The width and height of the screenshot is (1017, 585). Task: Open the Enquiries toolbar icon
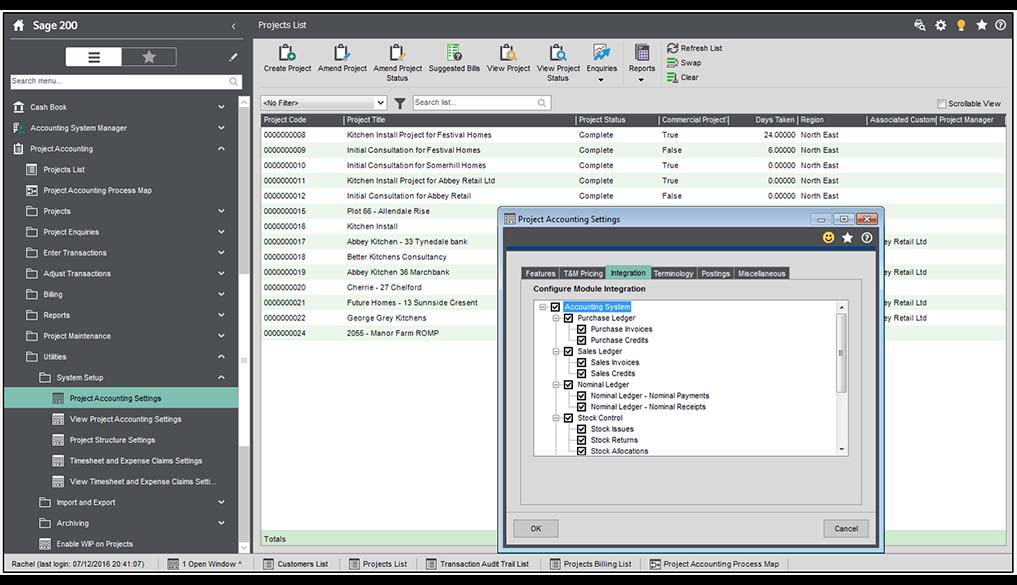pyautogui.click(x=601, y=62)
